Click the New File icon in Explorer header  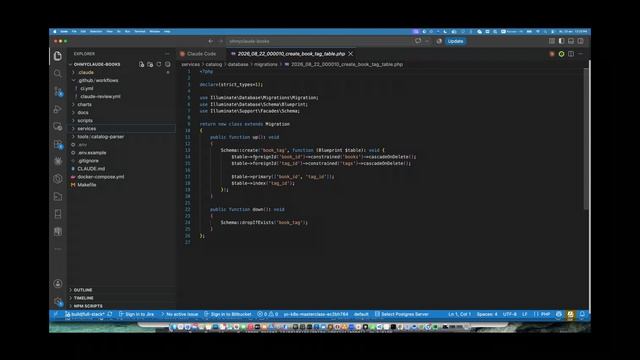tap(141, 64)
